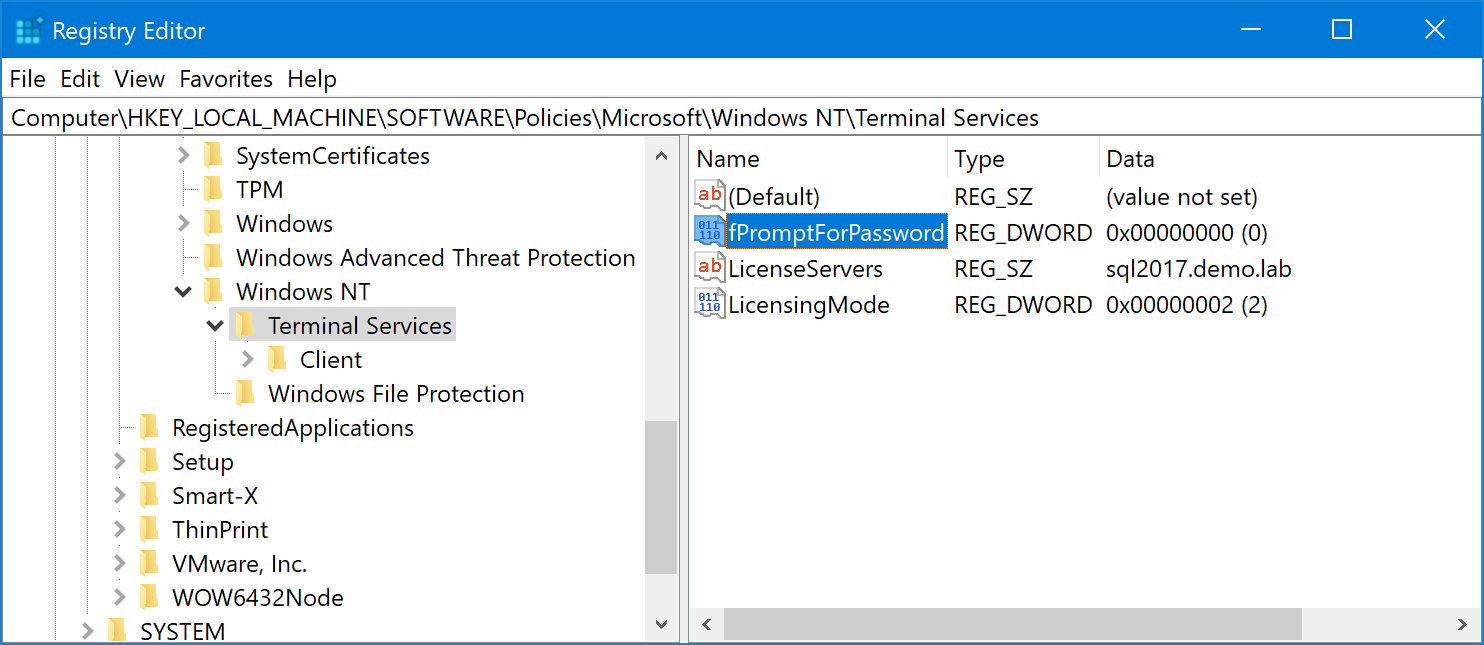Expand the Client subkey node

(248, 360)
